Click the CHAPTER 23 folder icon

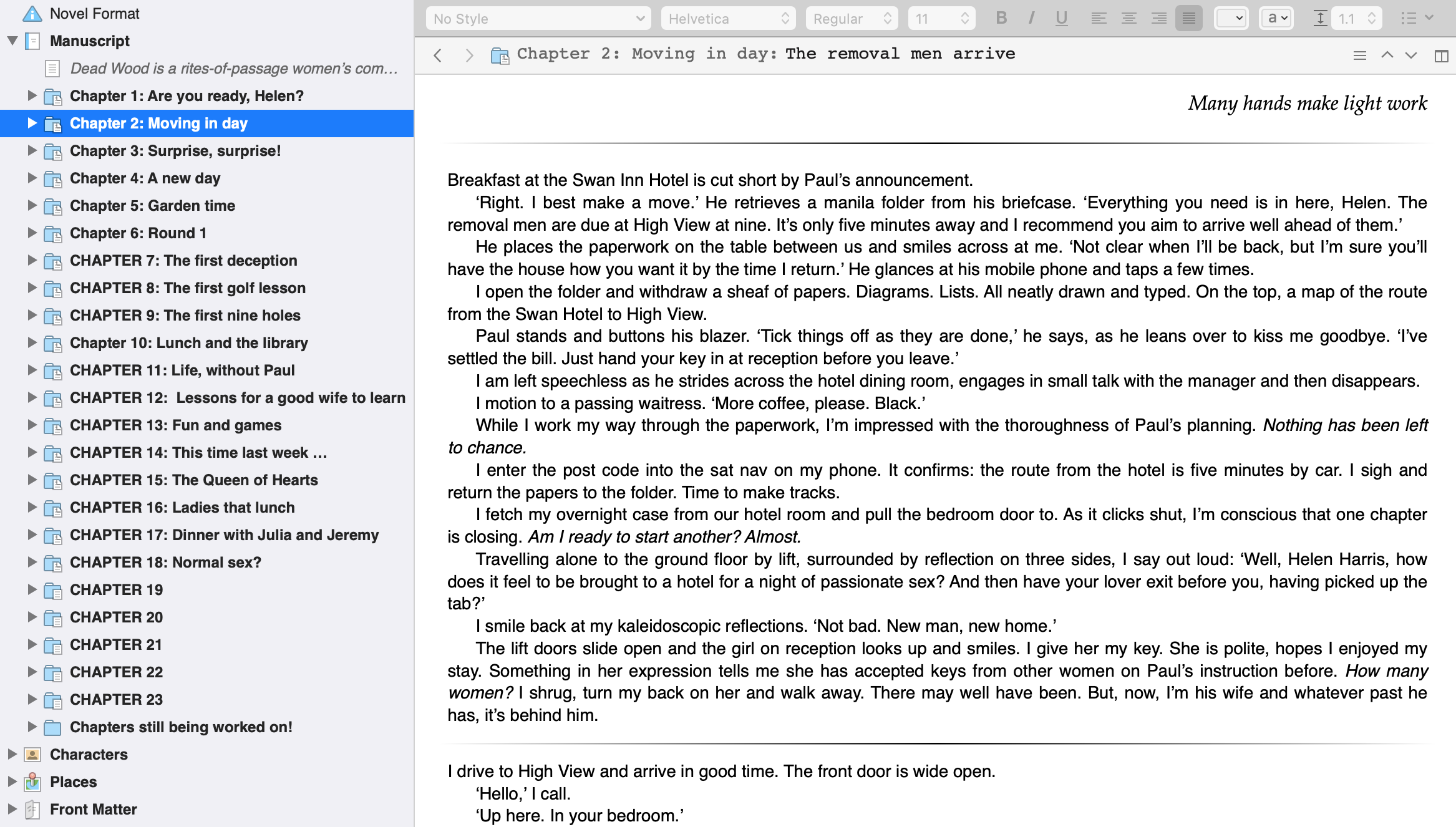coord(53,699)
